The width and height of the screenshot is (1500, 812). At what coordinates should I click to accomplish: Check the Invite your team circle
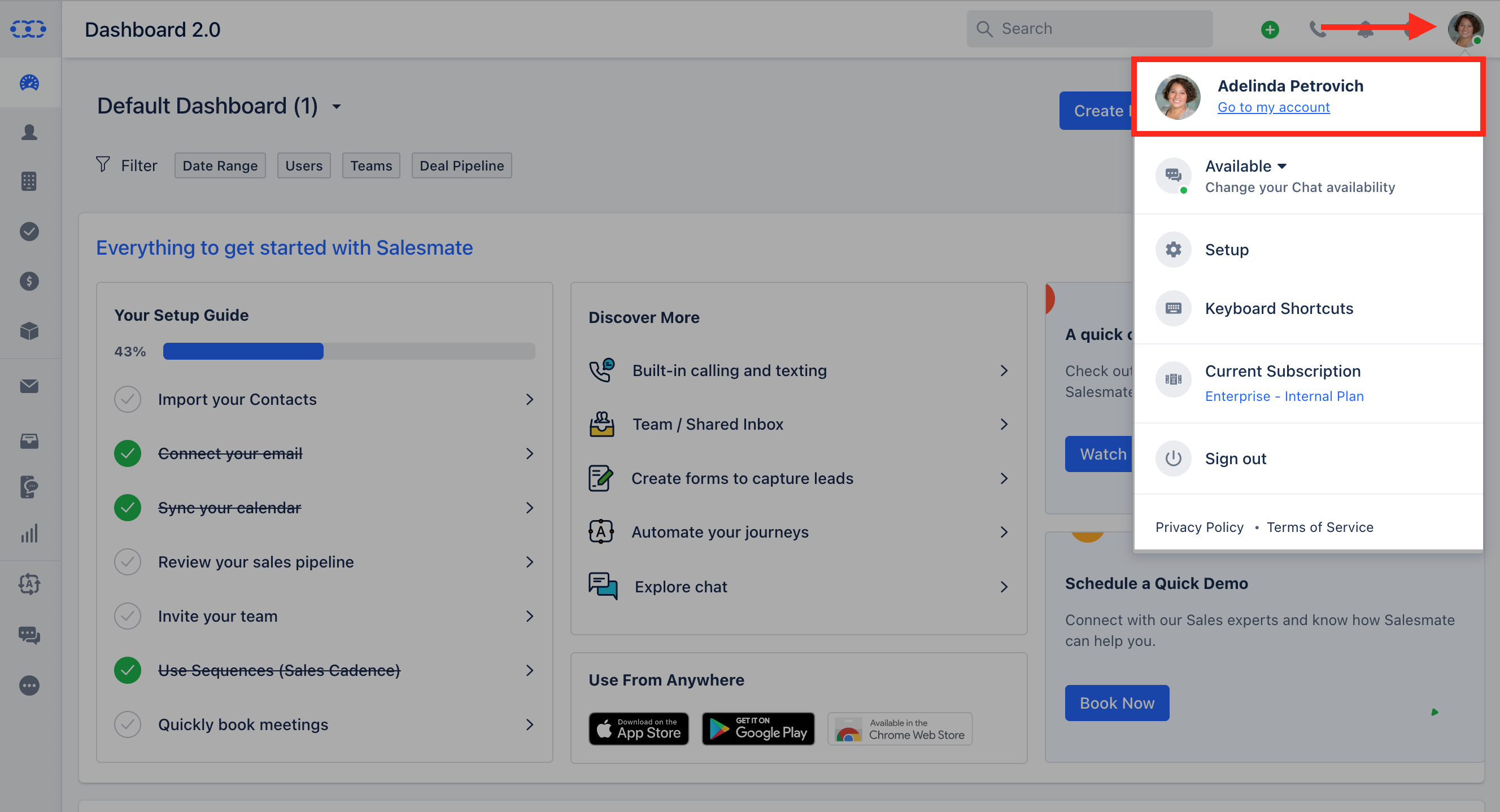coord(128,616)
